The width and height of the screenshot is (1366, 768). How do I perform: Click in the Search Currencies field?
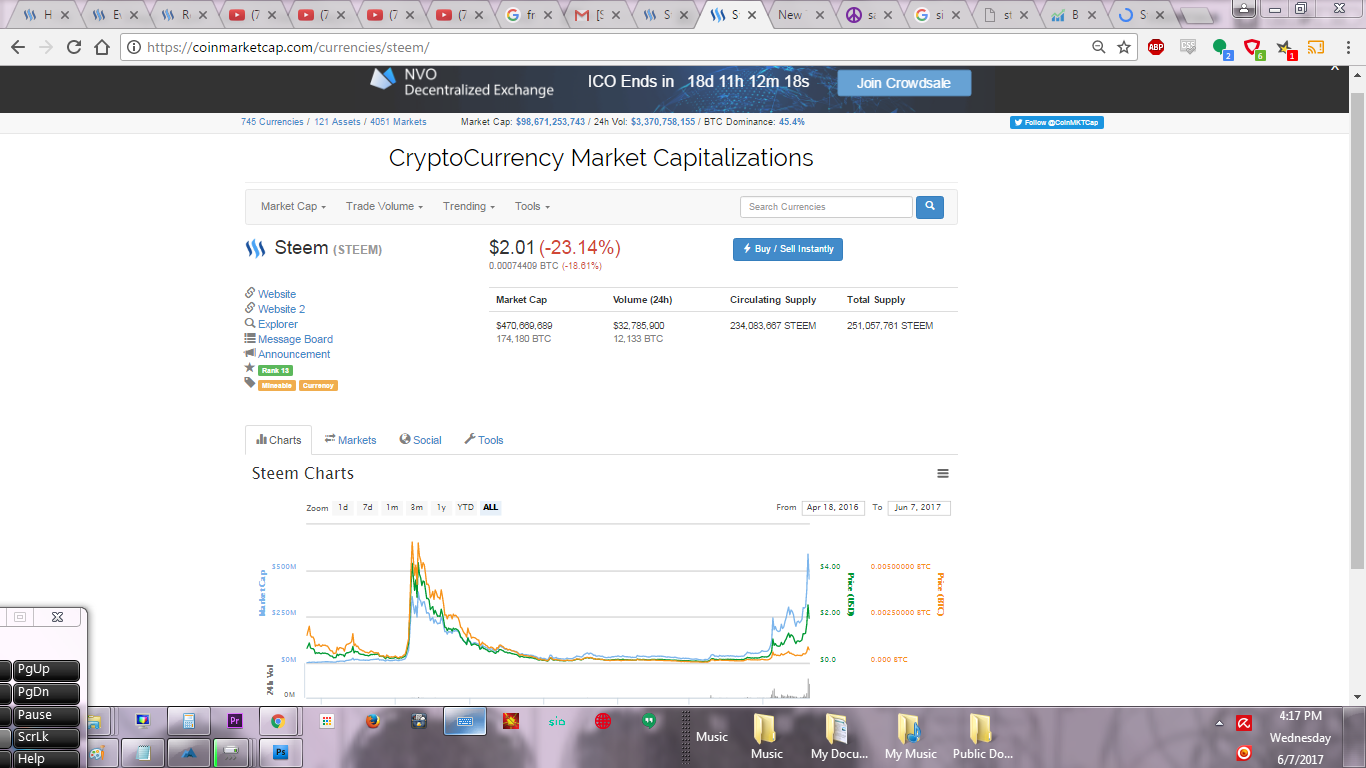826,207
